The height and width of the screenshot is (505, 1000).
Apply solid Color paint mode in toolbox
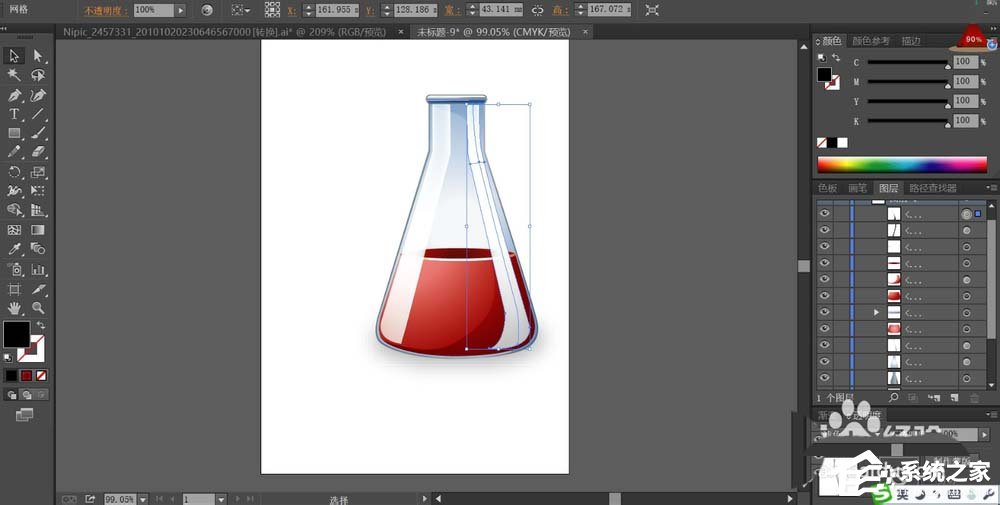click(11, 376)
